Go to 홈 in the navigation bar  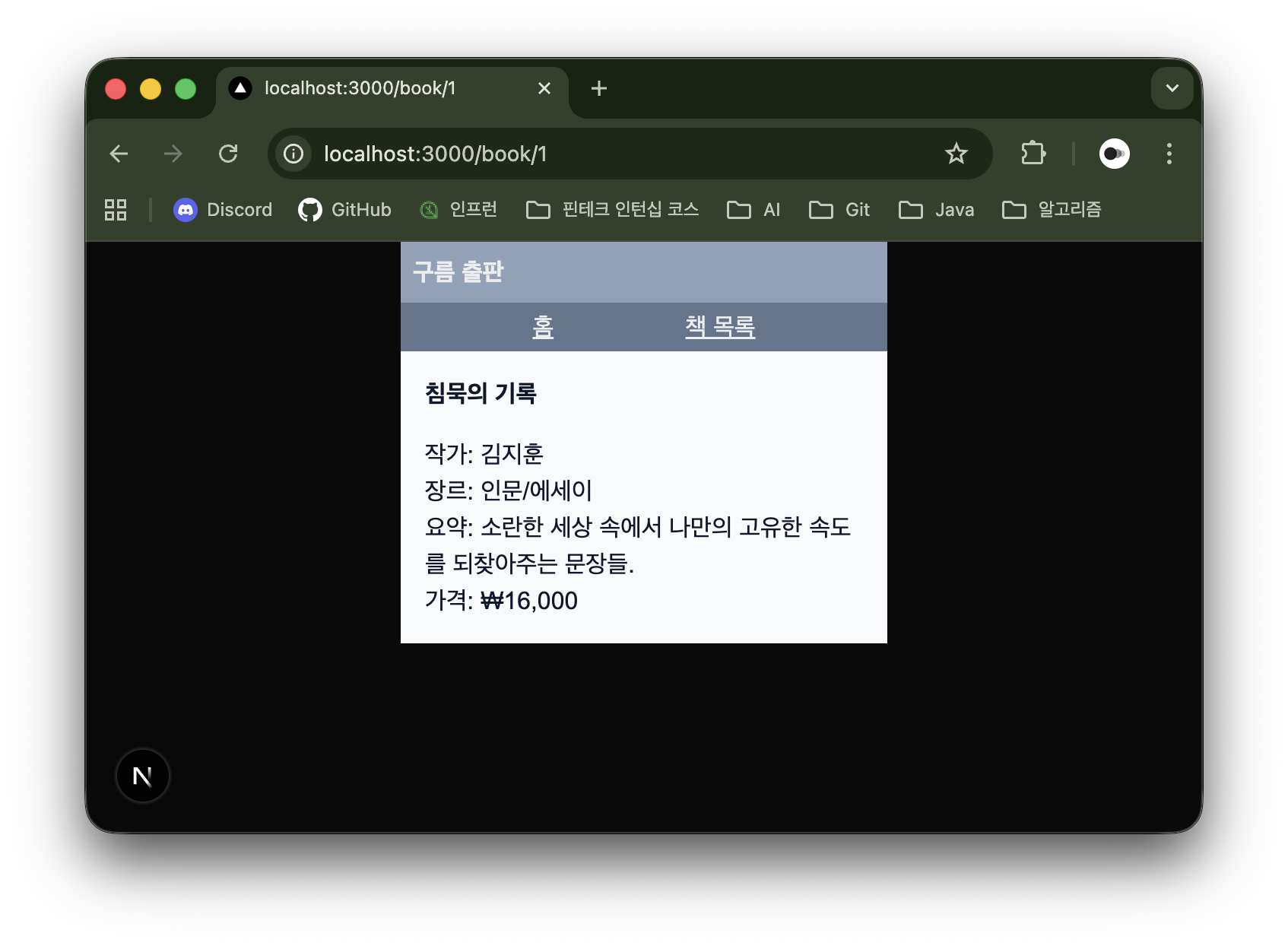point(543,327)
